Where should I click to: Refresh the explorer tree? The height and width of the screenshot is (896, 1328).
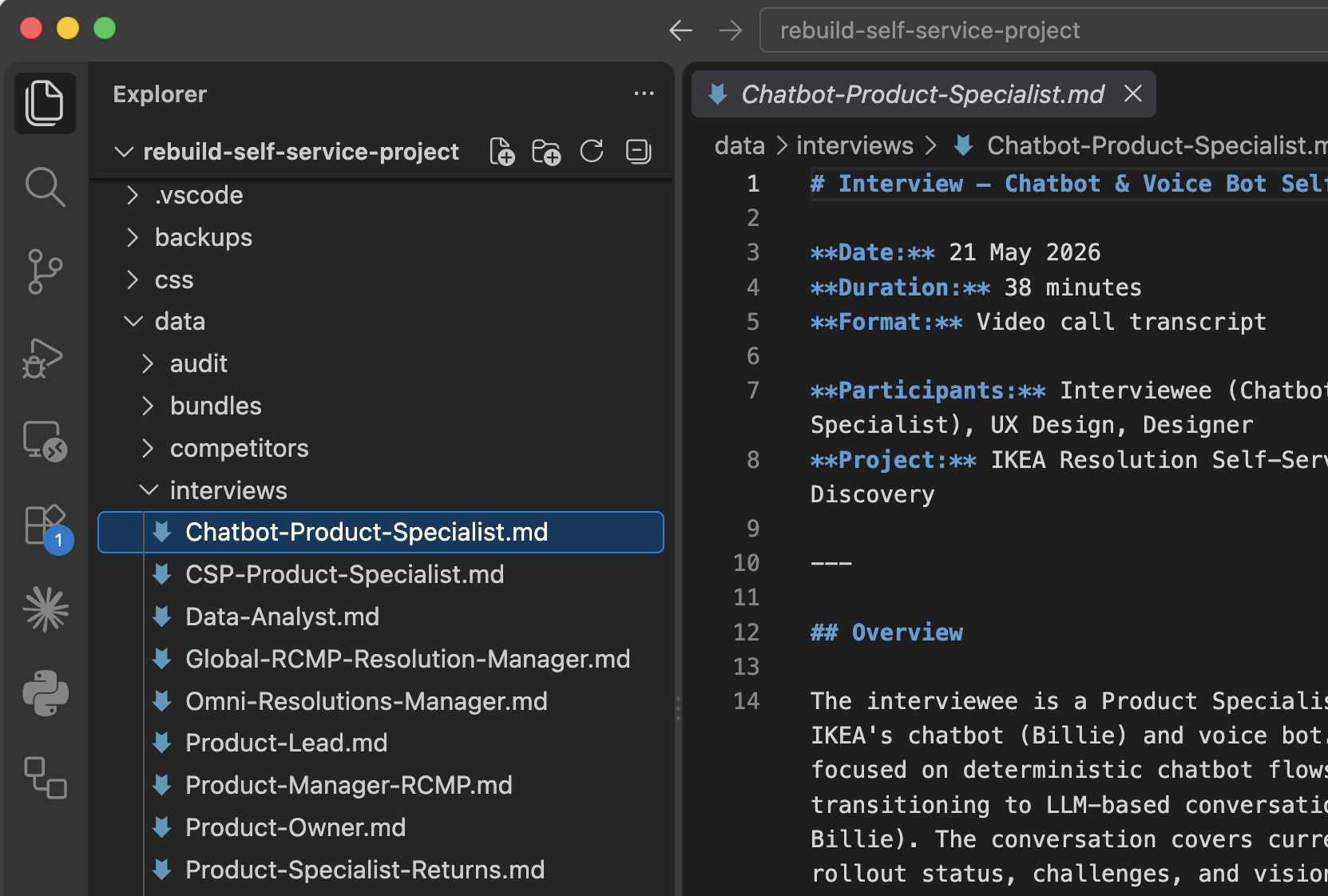point(592,151)
